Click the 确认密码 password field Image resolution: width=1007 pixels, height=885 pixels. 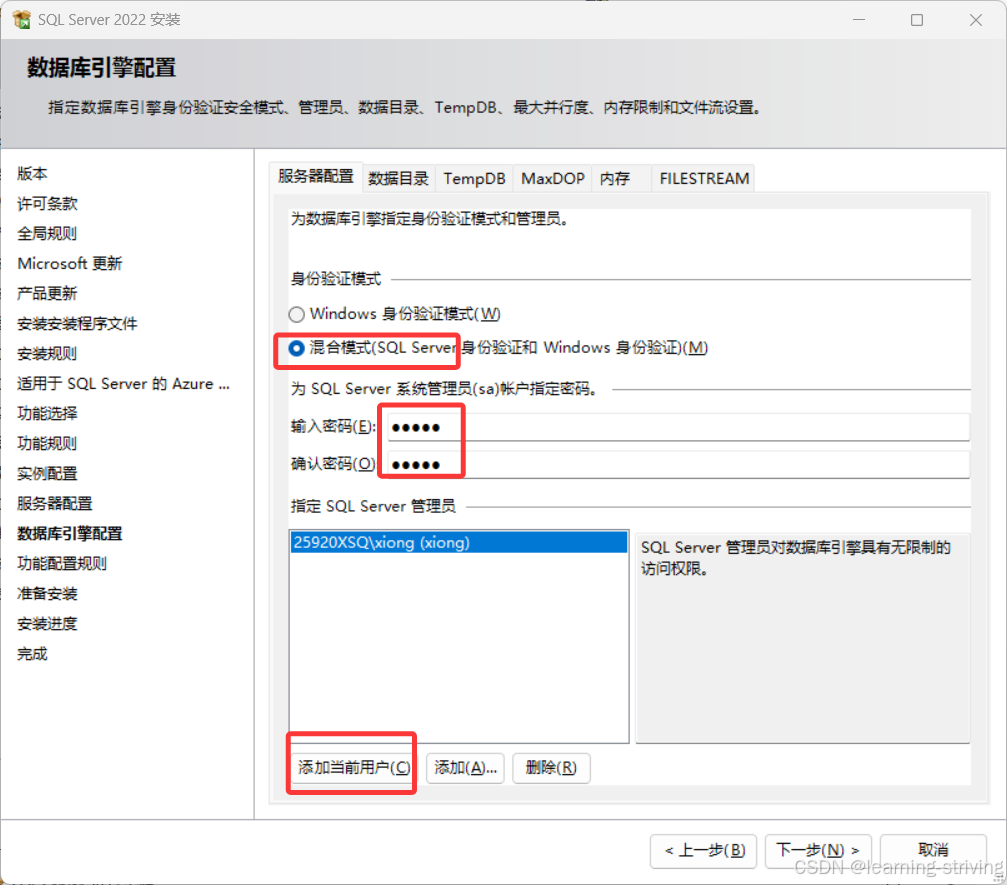pyautogui.click(x=678, y=464)
